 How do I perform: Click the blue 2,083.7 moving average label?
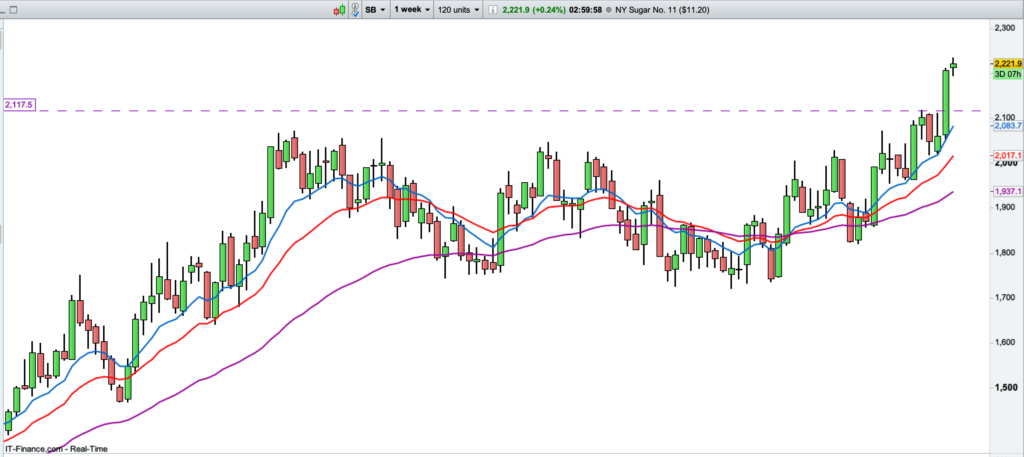click(x=1006, y=126)
